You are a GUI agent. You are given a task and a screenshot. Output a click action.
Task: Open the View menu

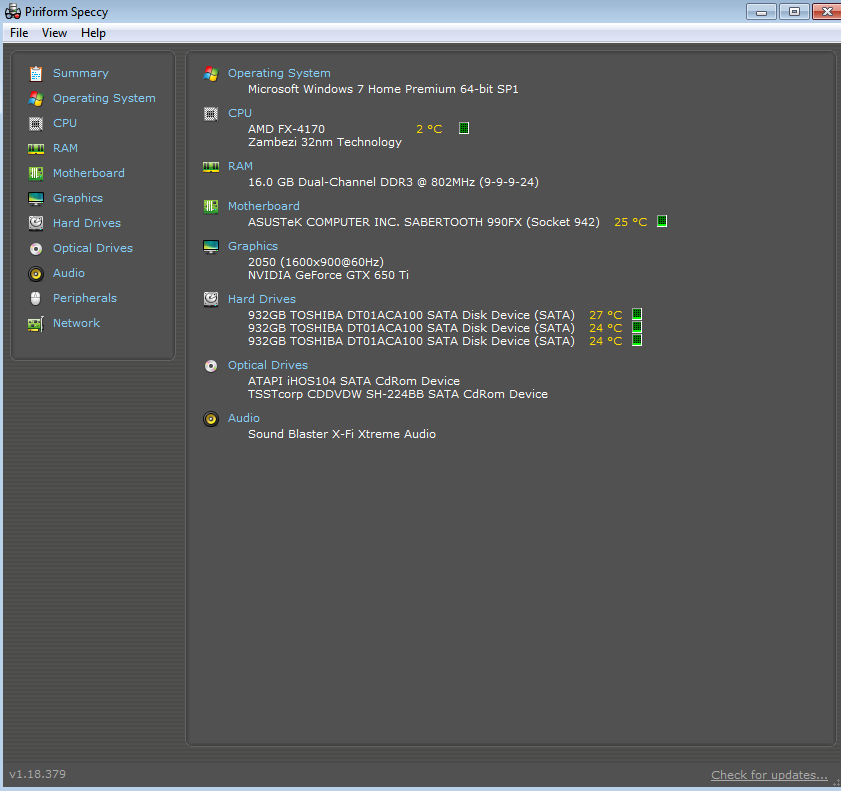click(54, 33)
